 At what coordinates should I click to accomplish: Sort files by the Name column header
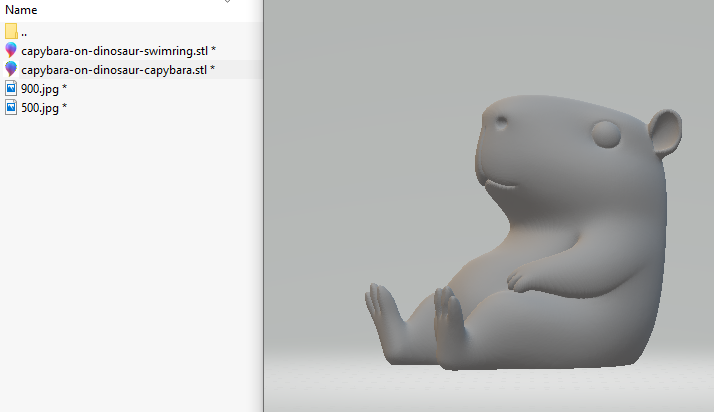[22, 10]
